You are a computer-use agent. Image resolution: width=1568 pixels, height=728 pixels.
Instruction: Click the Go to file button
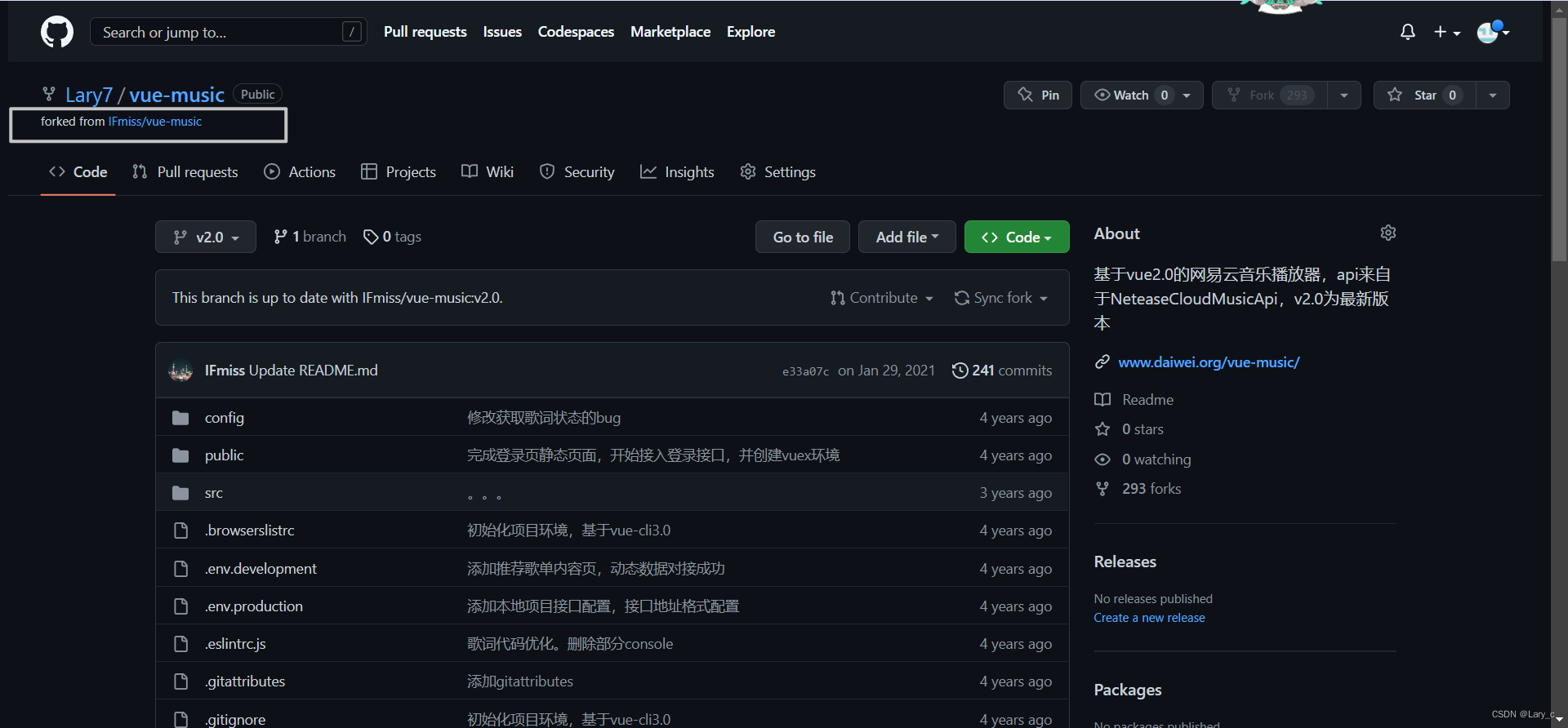[x=803, y=237]
